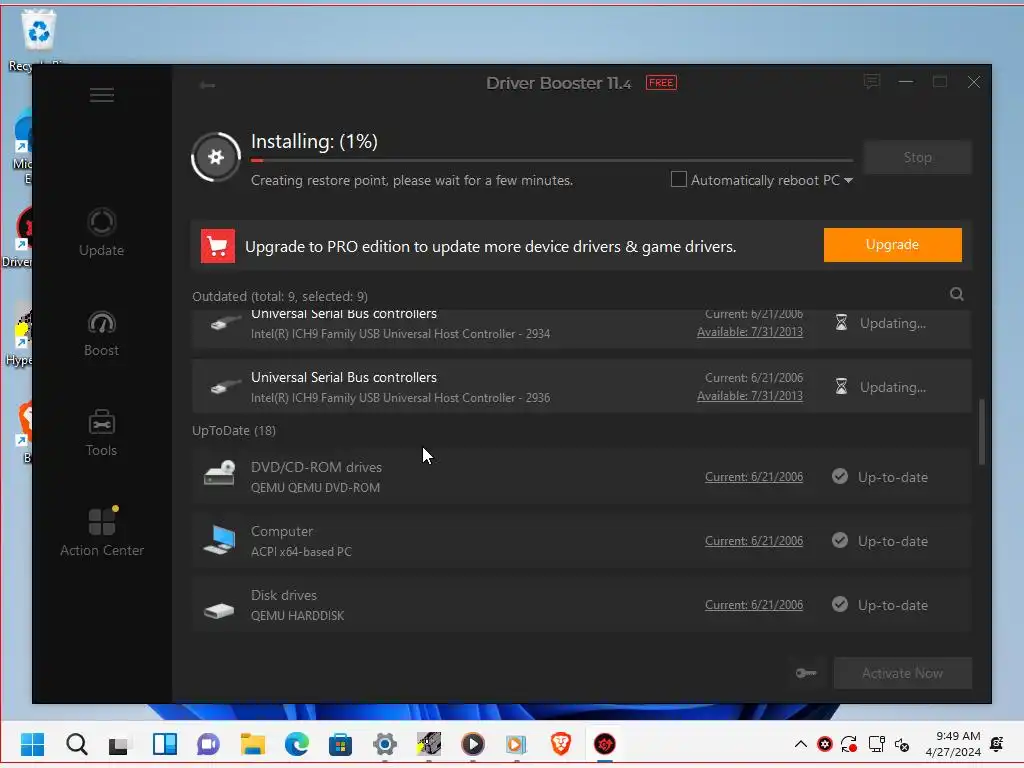The width and height of the screenshot is (1024, 768).
Task: Open Available 7/31/2013 link for Controller 2936
Action: click(750, 396)
